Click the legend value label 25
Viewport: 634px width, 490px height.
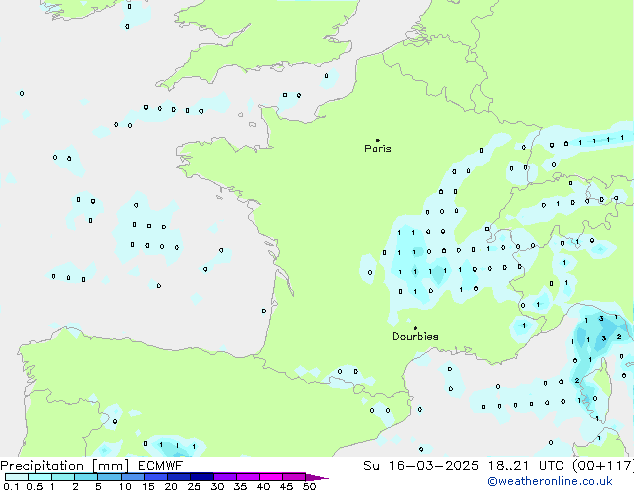(194, 486)
